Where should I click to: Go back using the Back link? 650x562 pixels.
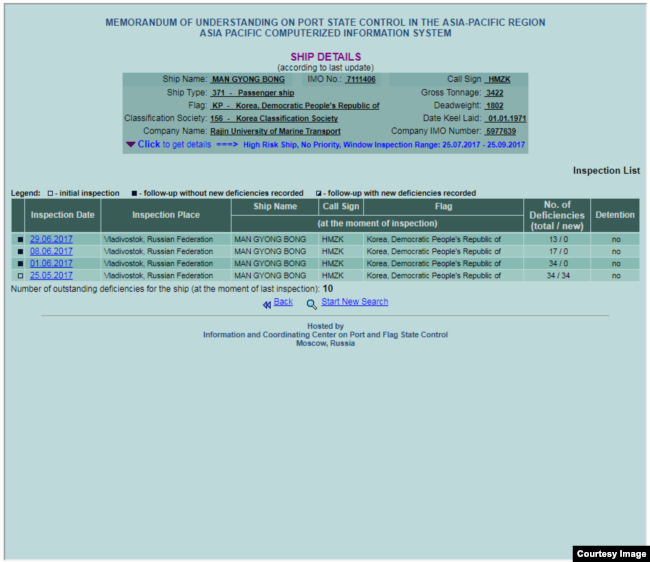283,302
